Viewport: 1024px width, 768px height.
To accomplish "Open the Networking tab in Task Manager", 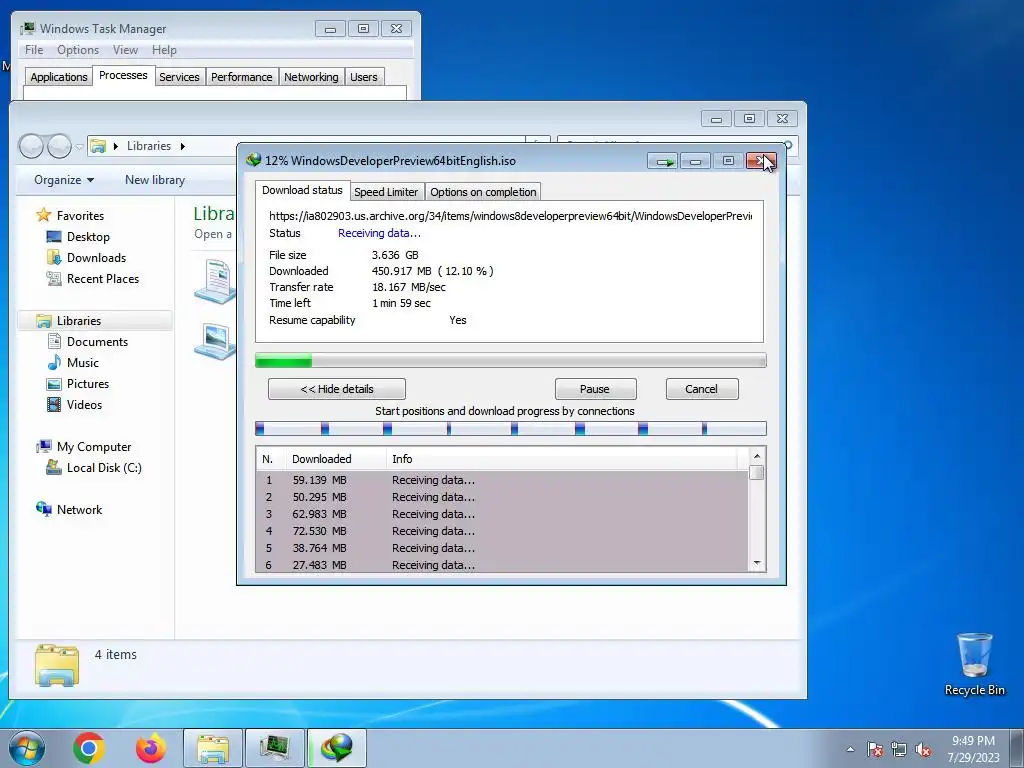I will coord(311,76).
